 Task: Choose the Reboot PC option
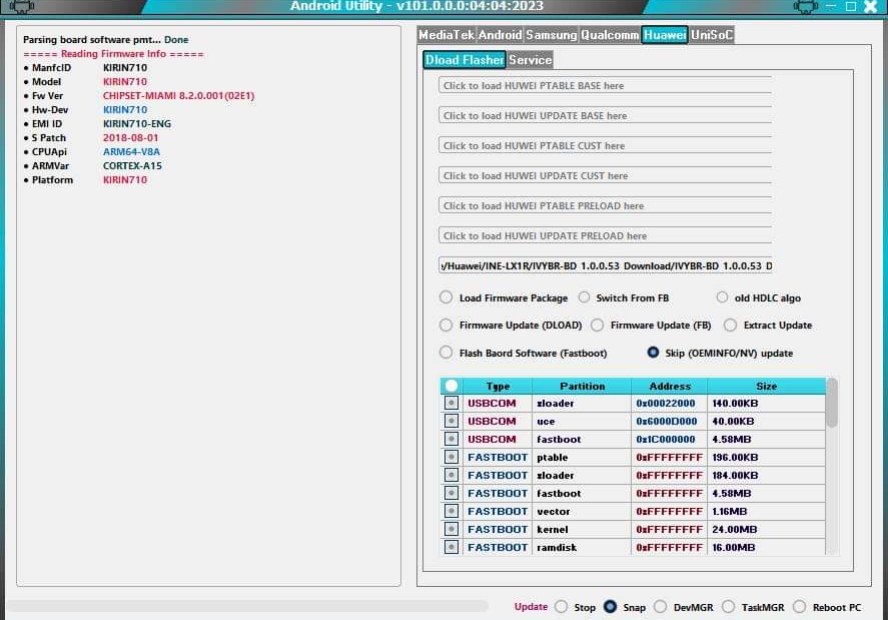coord(799,607)
